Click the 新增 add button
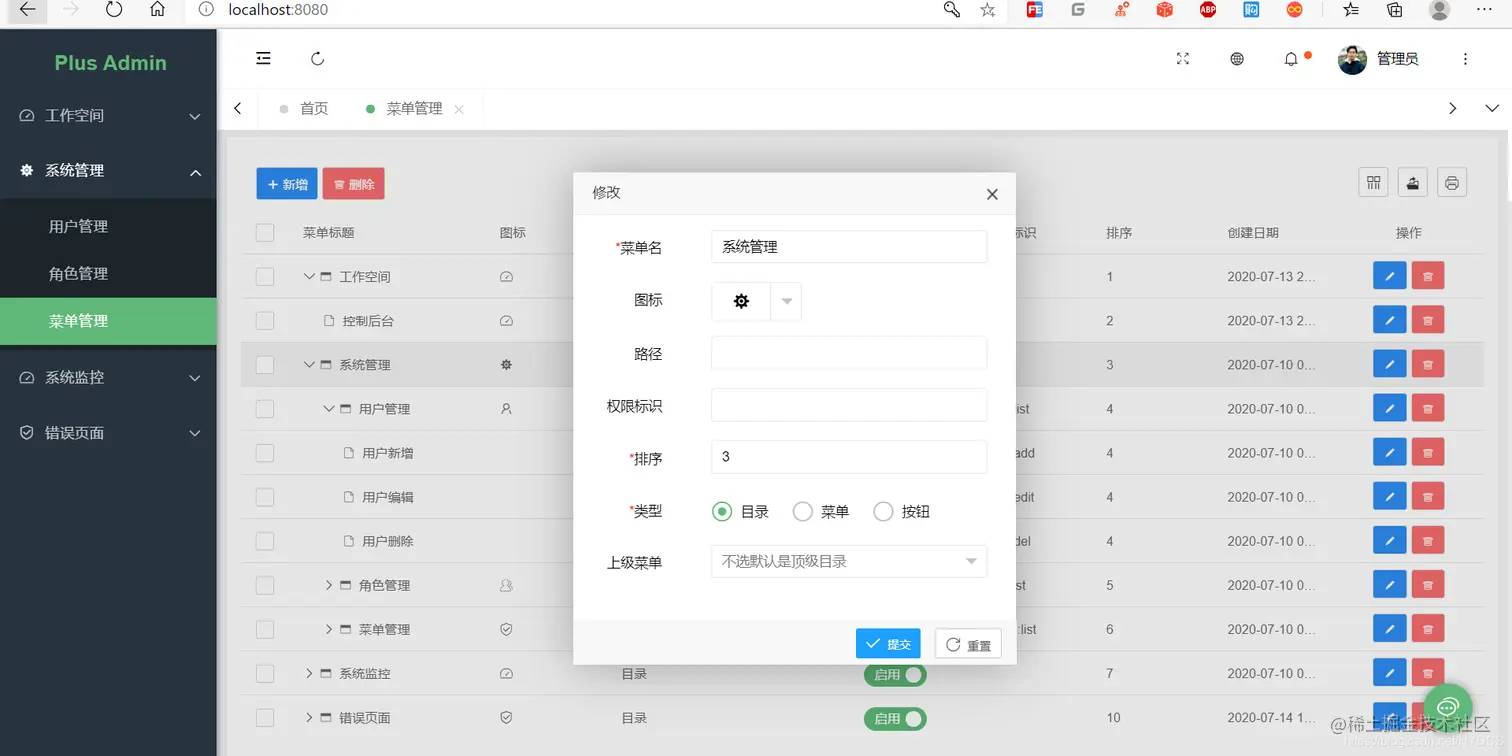 [x=287, y=183]
